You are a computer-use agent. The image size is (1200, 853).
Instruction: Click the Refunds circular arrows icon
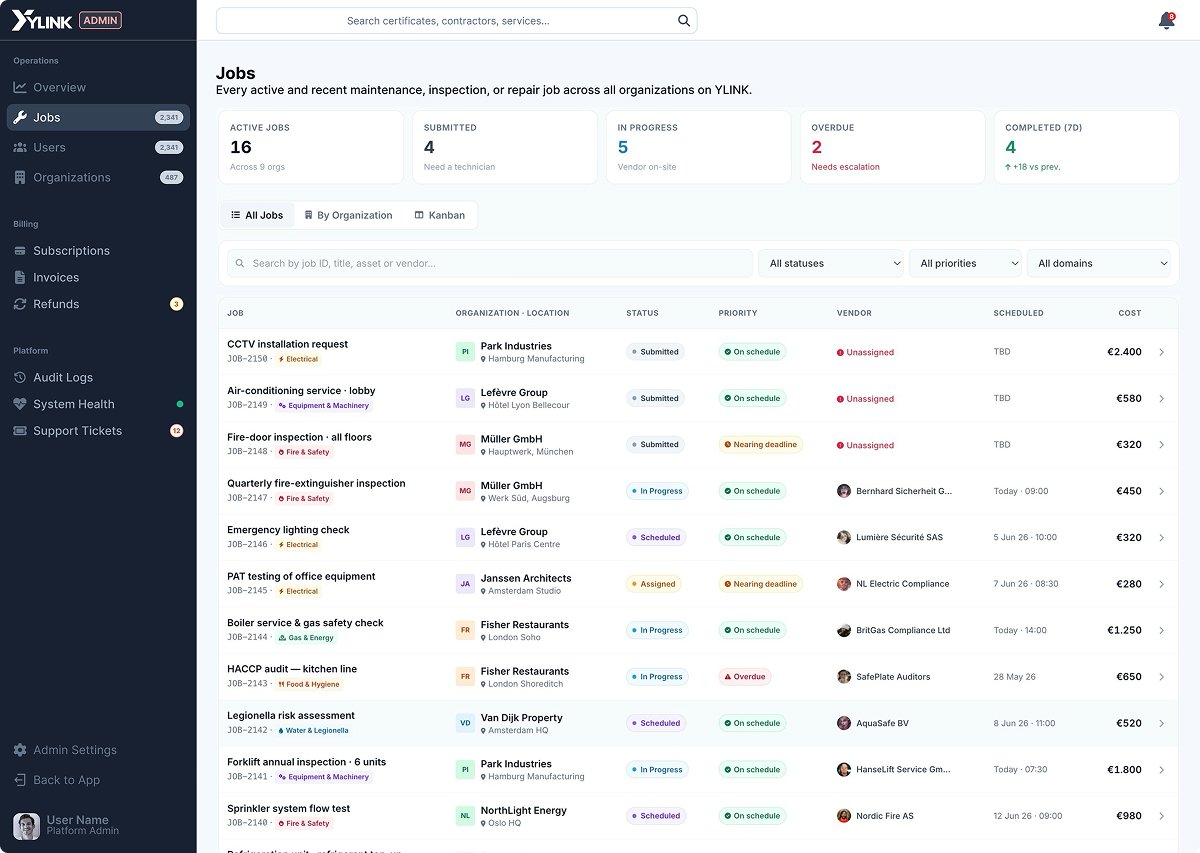(x=20, y=304)
